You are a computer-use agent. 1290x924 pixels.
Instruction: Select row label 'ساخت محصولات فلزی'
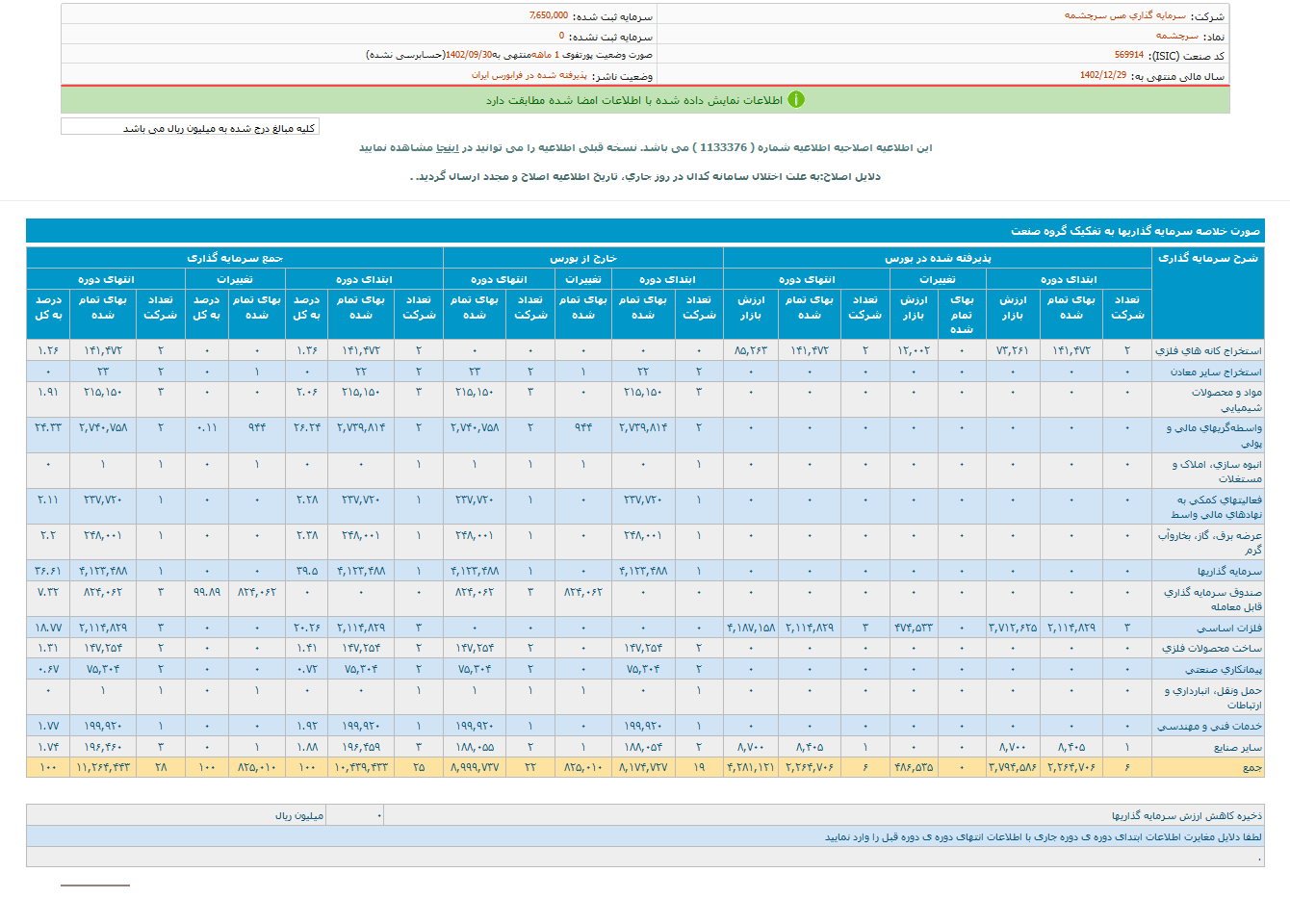coord(1211,648)
